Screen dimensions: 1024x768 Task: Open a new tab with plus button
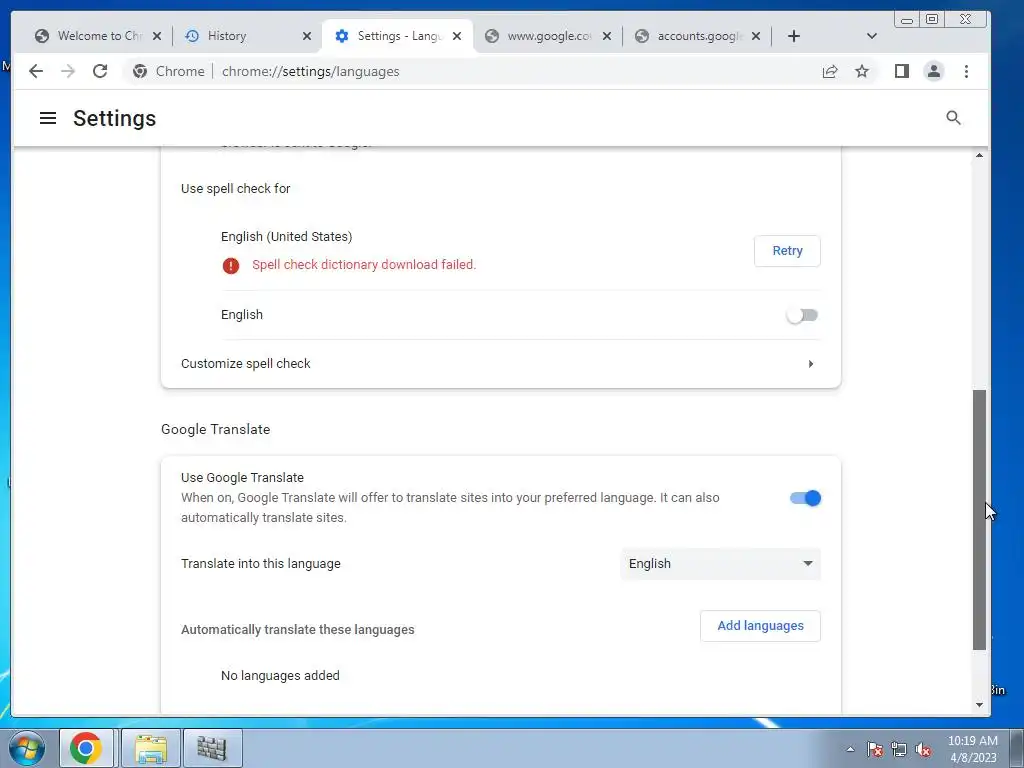tap(793, 36)
